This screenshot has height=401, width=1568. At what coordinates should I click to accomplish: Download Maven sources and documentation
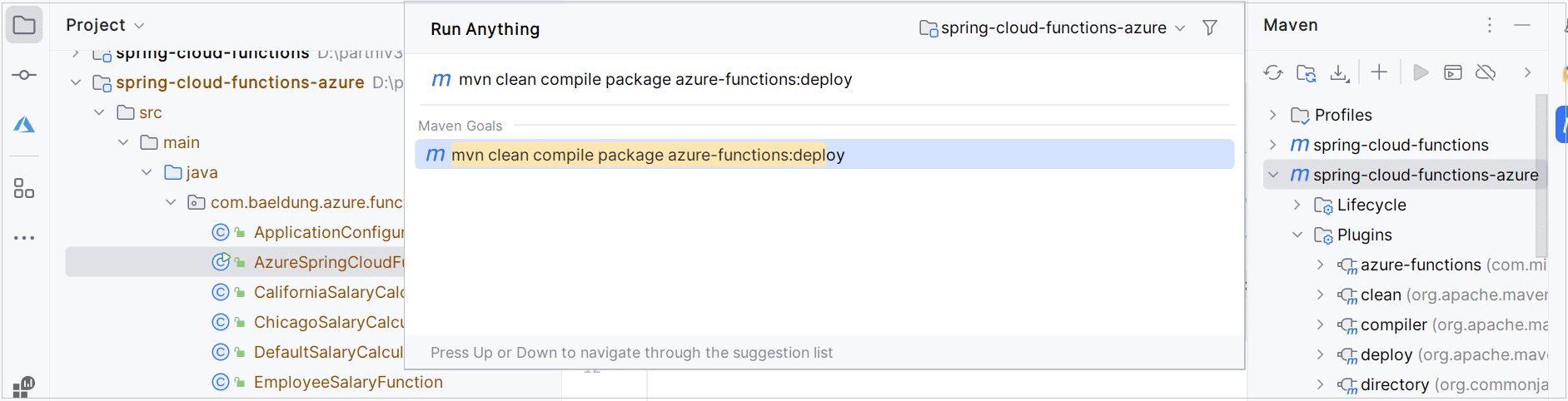1339,73
